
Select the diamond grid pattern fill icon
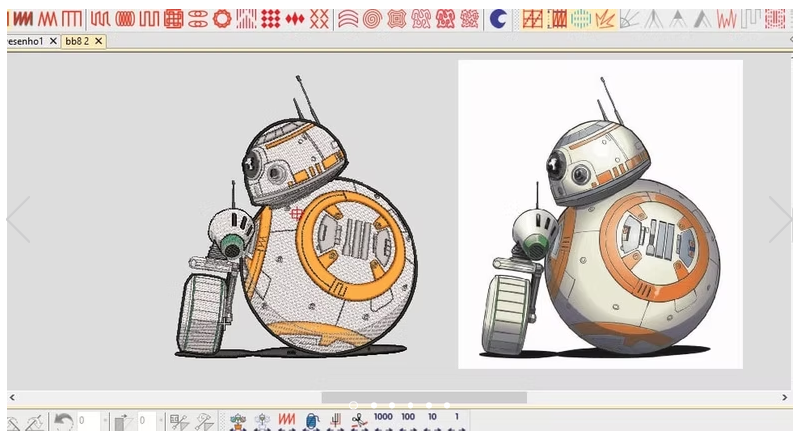tap(271, 19)
